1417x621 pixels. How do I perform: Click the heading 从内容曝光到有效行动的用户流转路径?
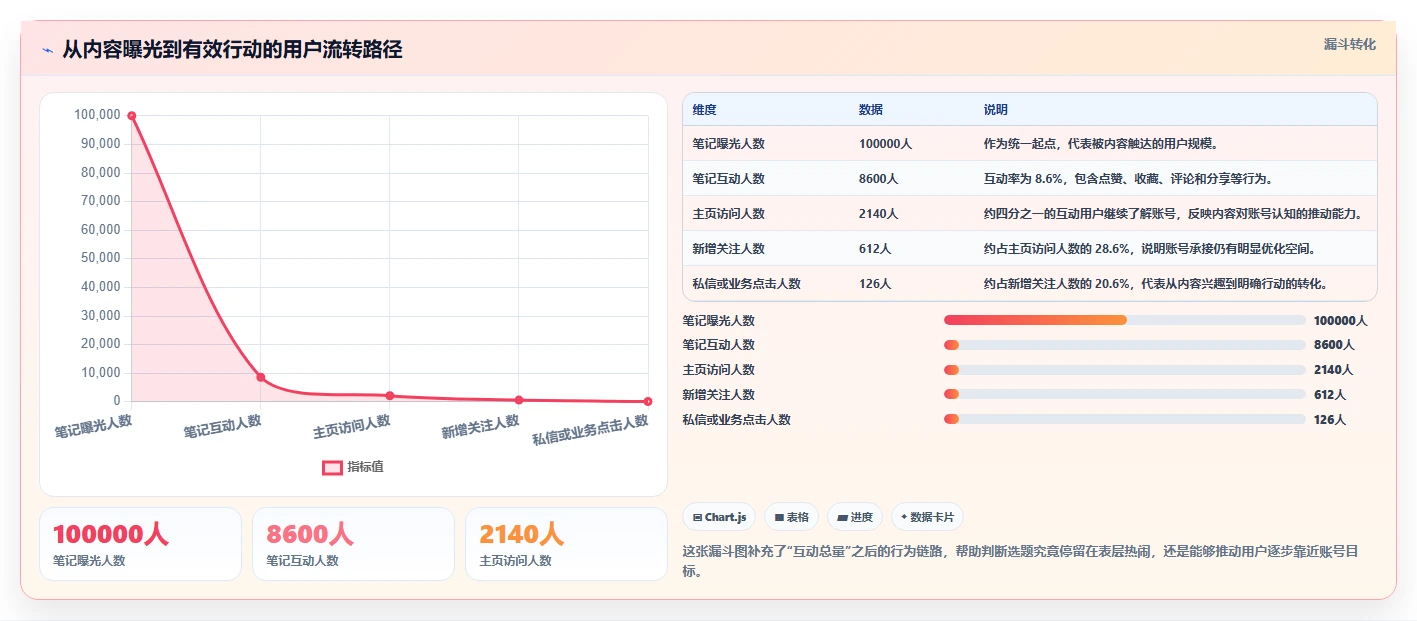click(x=232, y=49)
